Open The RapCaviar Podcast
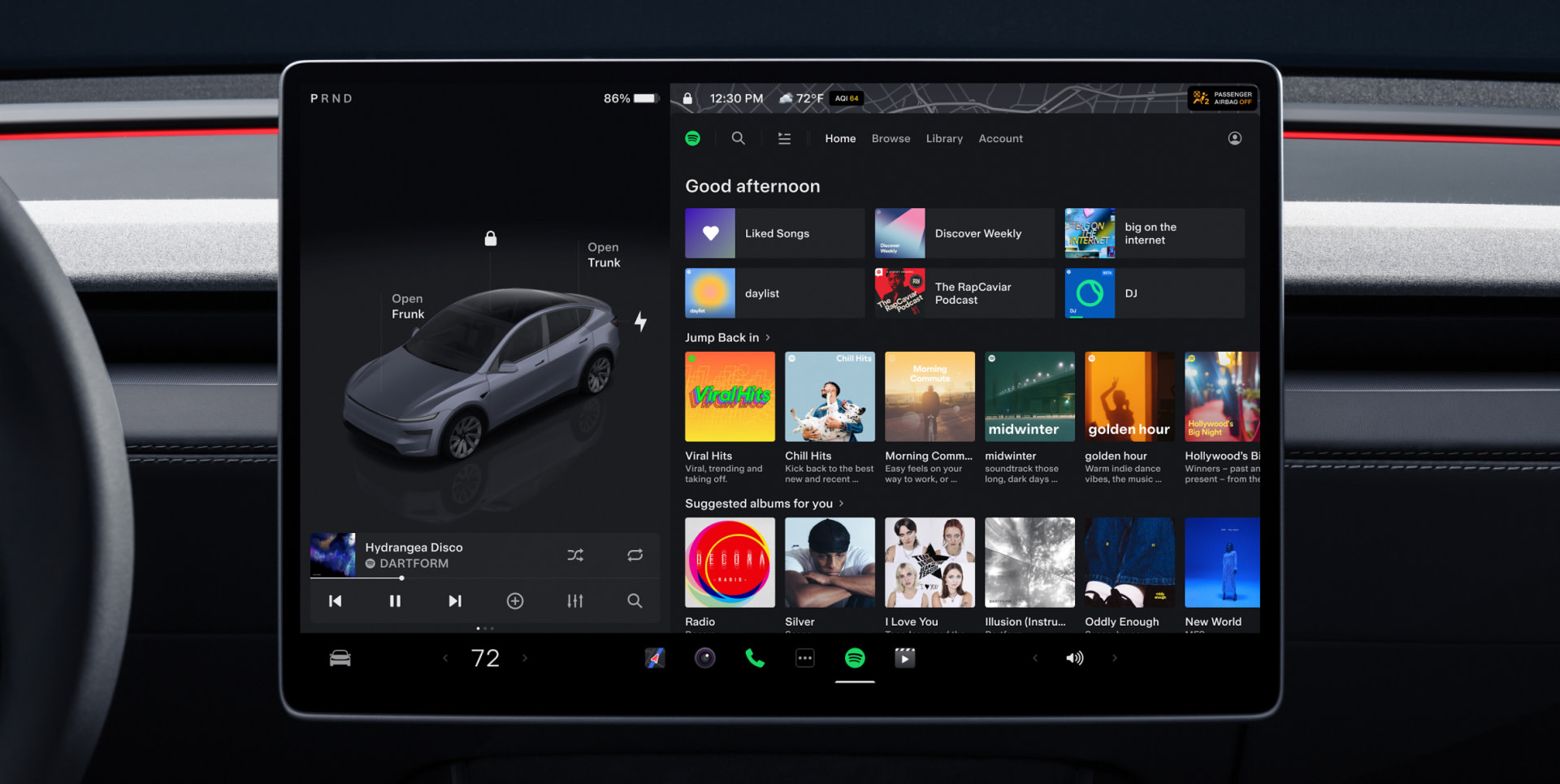This screenshot has width=1560, height=784. point(964,293)
